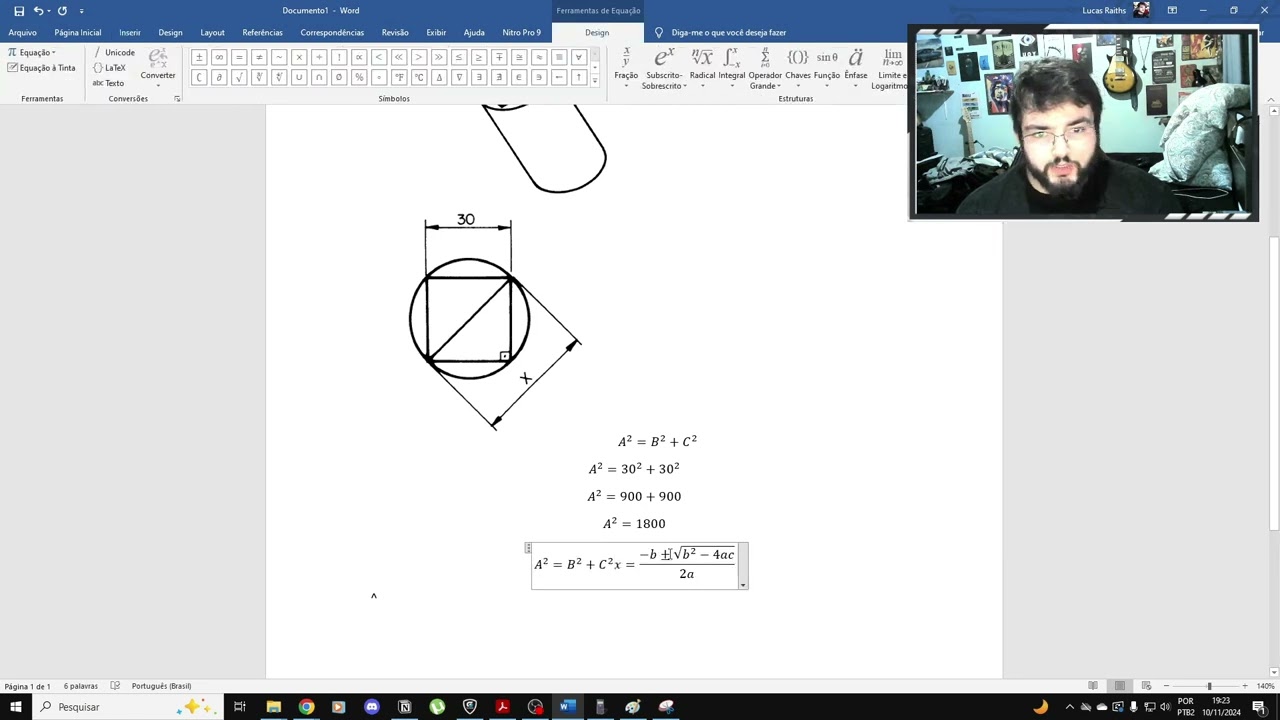
Task: Expand the Símbolos gallery more button
Action: [x=595, y=80]
